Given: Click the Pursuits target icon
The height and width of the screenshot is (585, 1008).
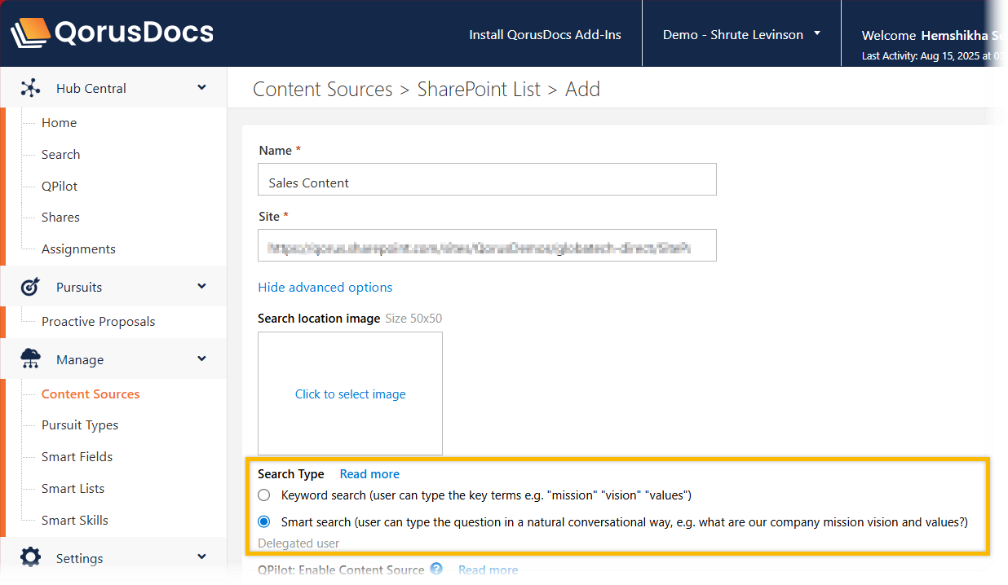Looking at the screenshot, I should (31, 287).
